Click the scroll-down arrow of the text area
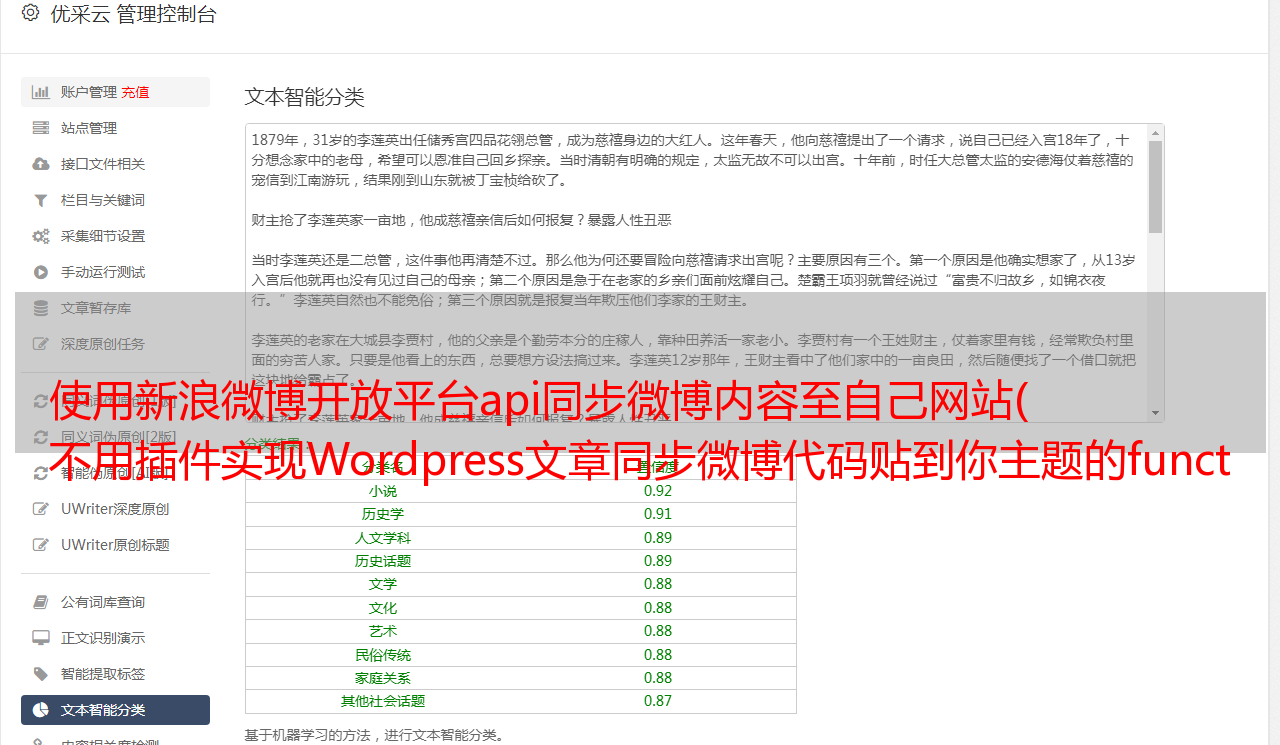This screenshot has height=745, width=1280. [1155, 413]
